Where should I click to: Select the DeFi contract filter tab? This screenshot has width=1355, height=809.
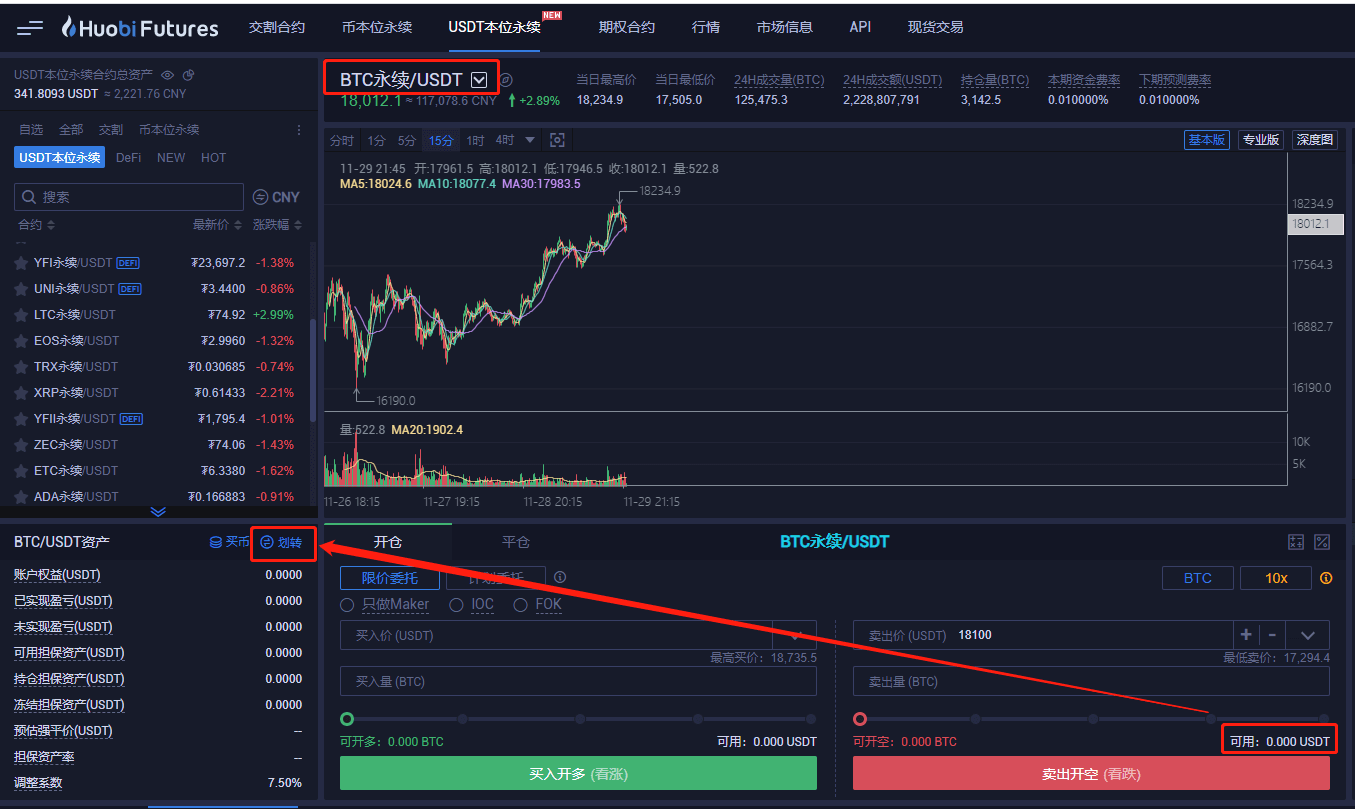pos(128,158)
